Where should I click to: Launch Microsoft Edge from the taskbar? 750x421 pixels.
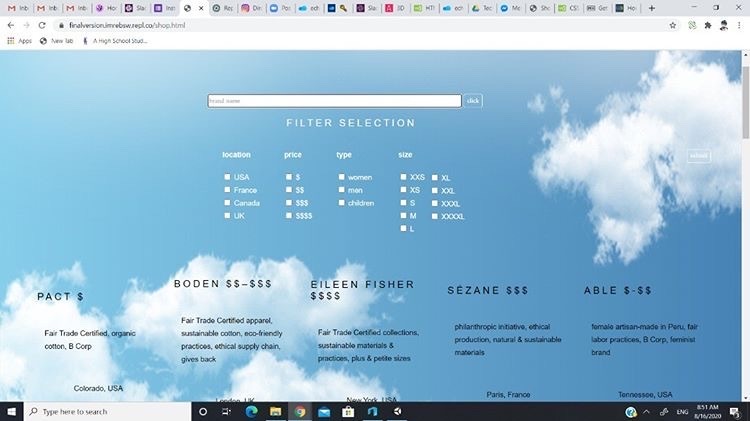(251, 411)
